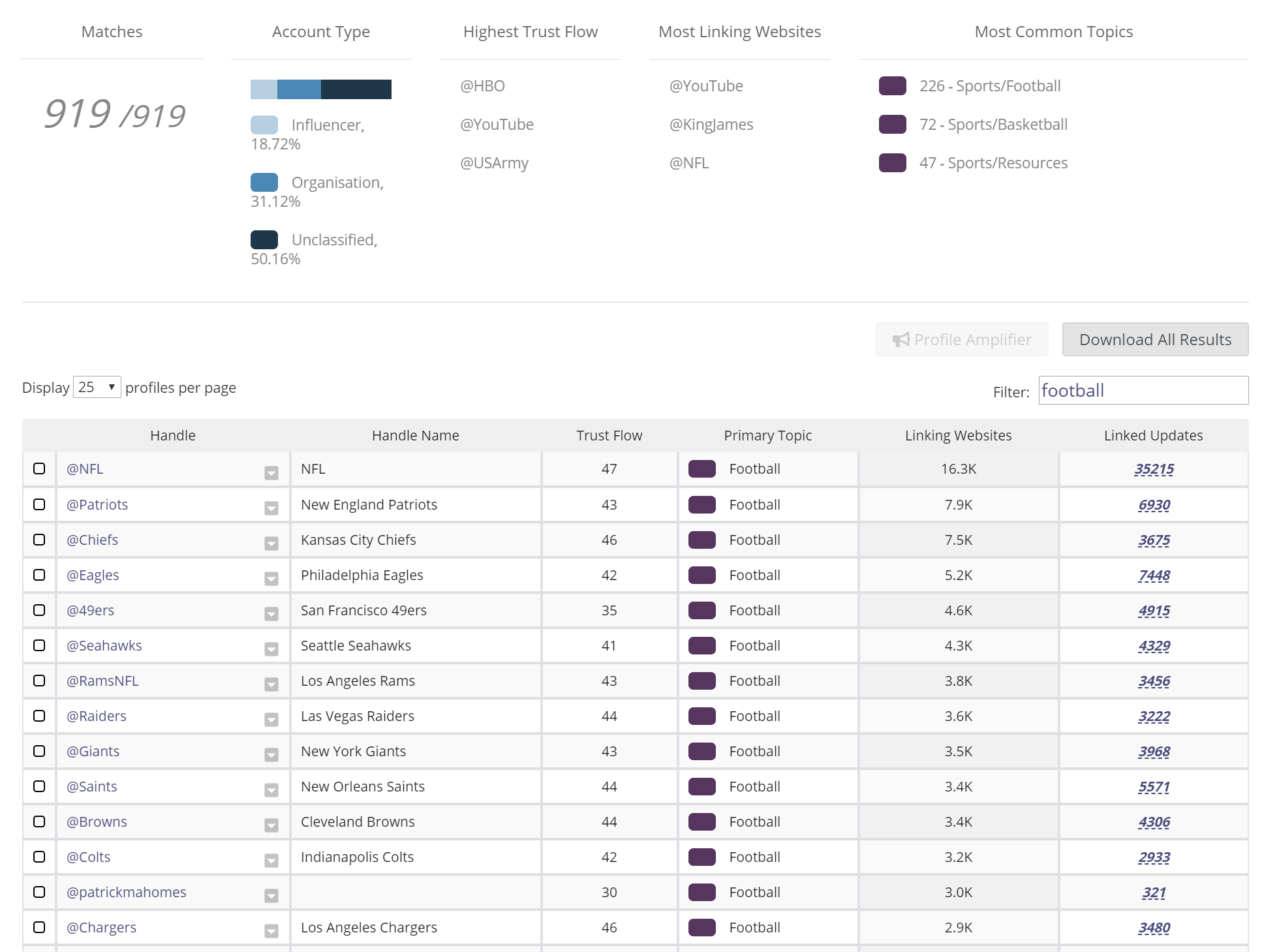Image resolution: width=1264 pixels, height=952 pixels.
Task: Sort by Linking Websites column
Action: pyautogui.click(x=958, y=435)
